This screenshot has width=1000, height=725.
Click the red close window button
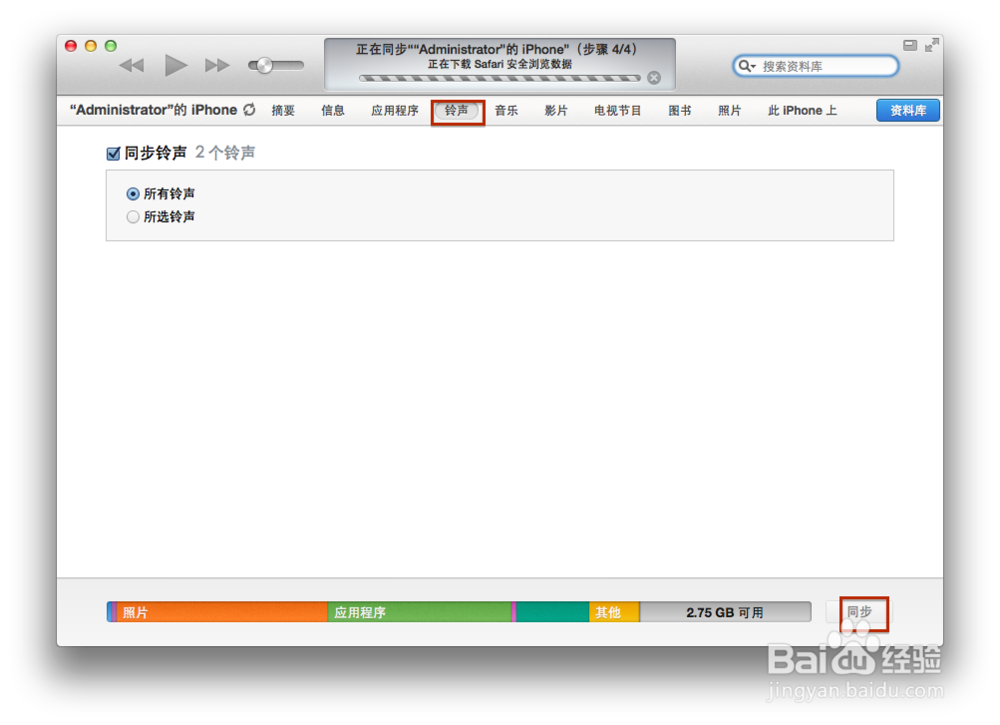[x=71, y=46]
